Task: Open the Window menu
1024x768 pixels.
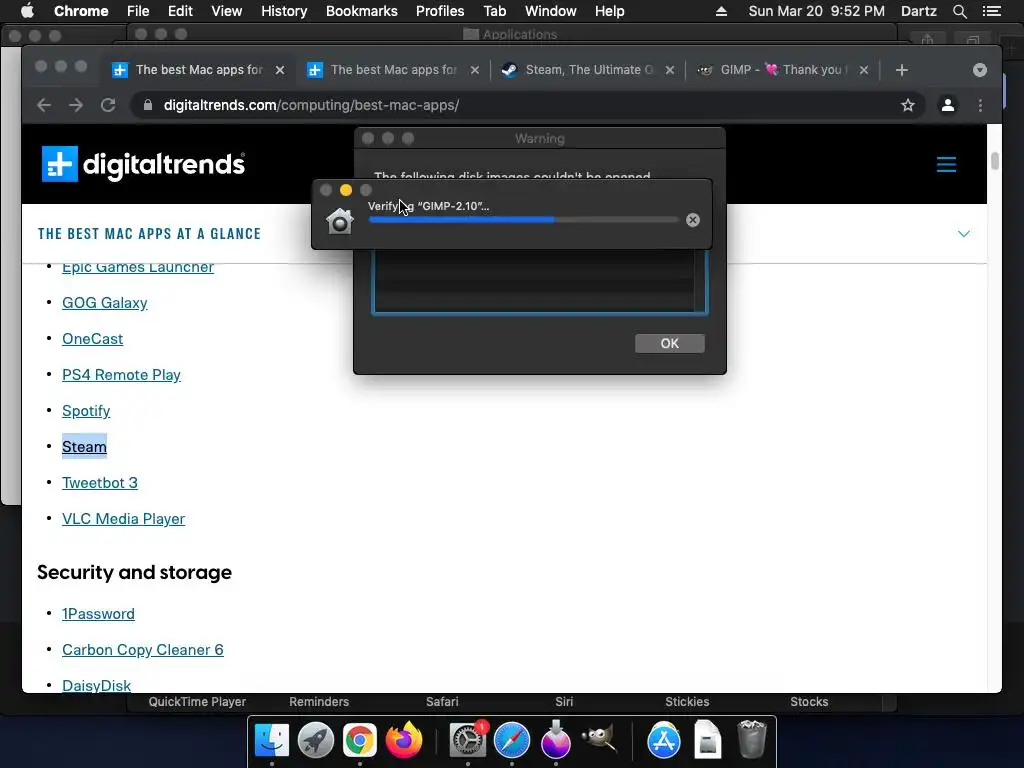Action: tap(551, 11)
